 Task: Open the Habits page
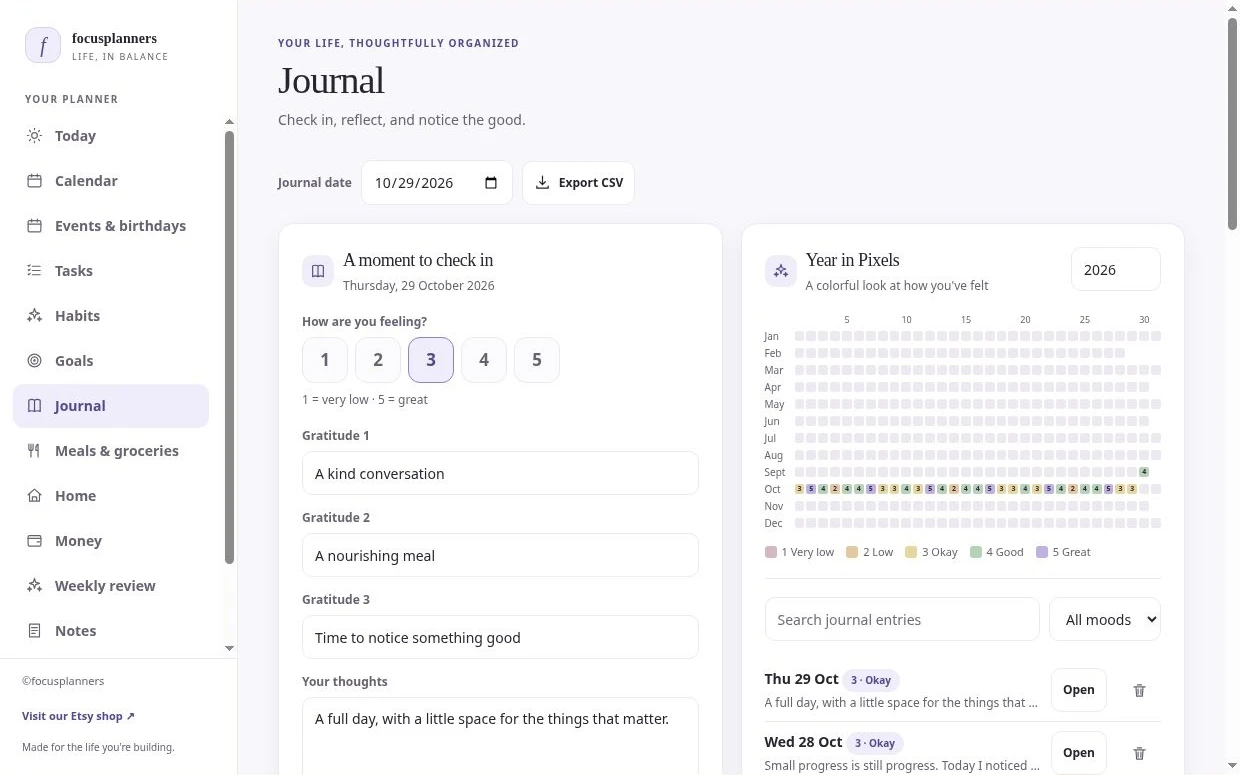coord(111,316)
